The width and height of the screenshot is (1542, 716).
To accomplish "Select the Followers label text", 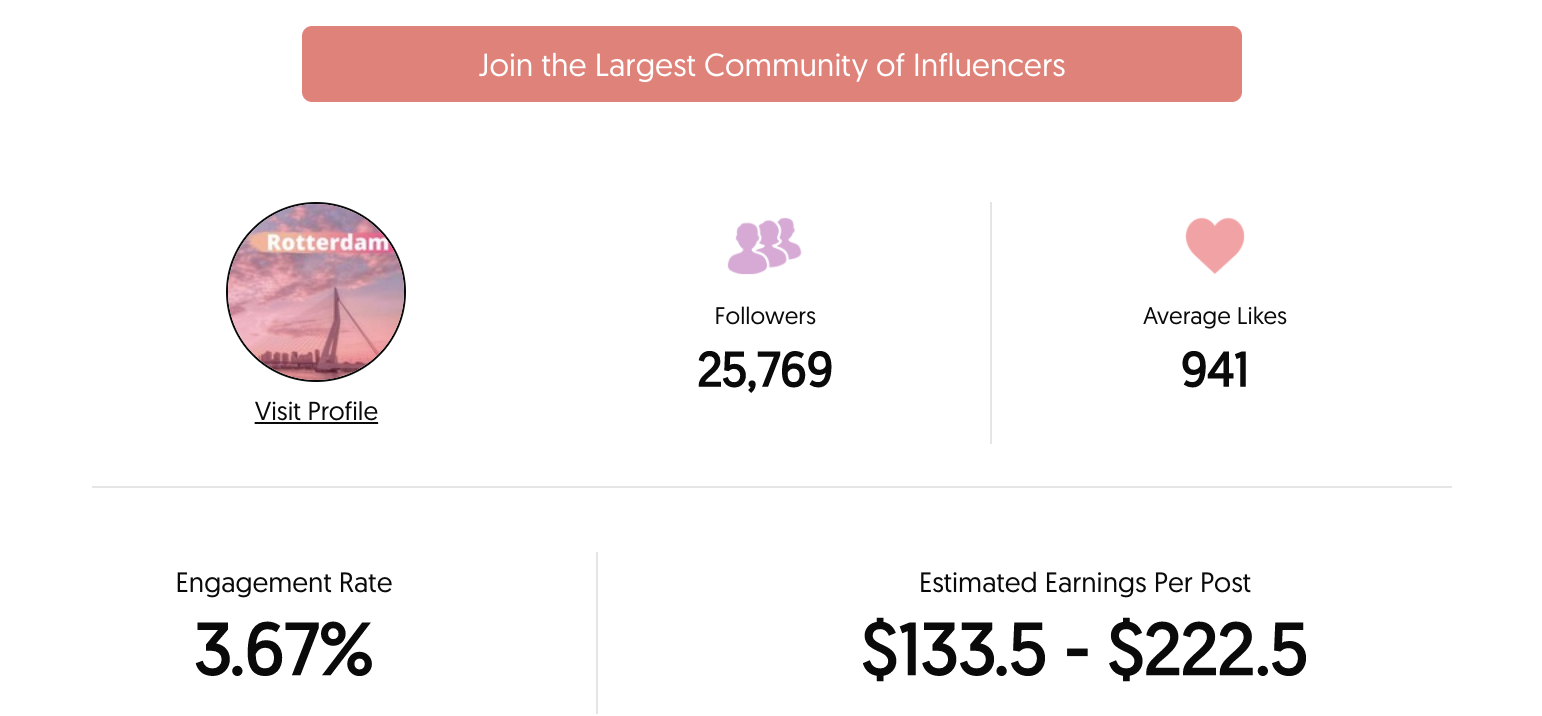I will click(765, 316).
